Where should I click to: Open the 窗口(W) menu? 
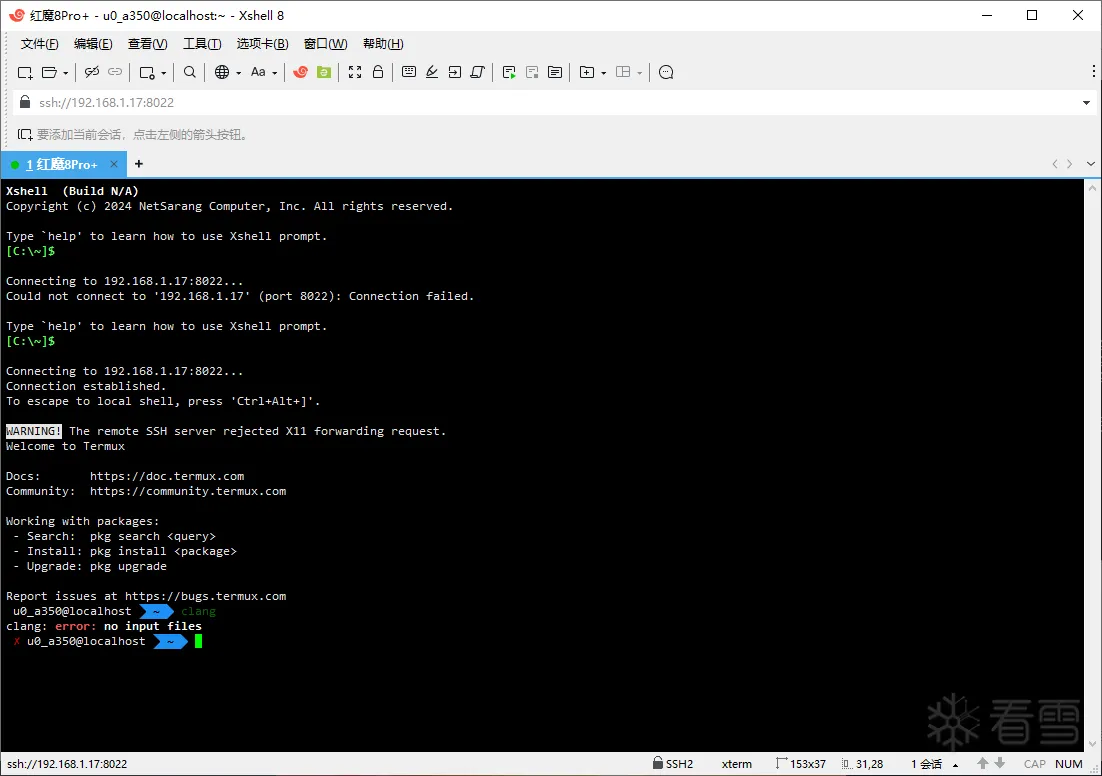pos(325,44)
